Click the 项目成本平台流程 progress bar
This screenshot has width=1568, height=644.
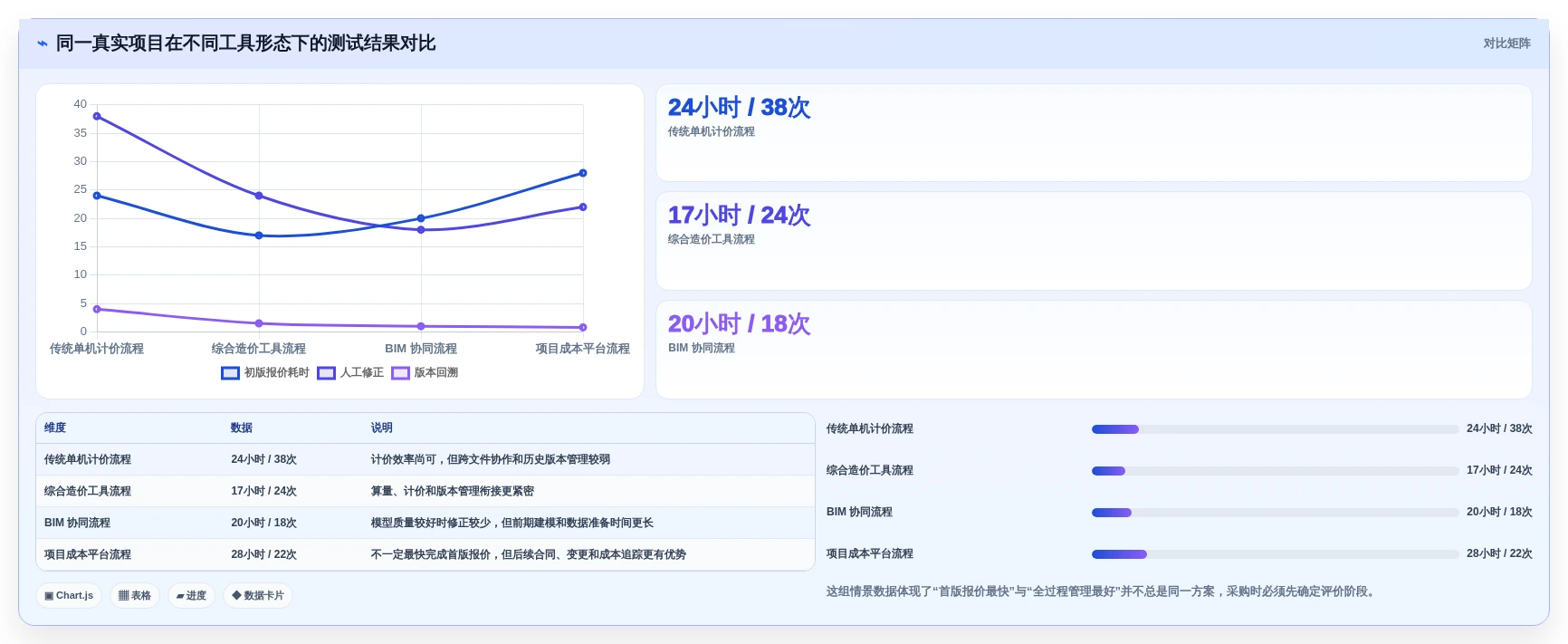(1275, 554)
